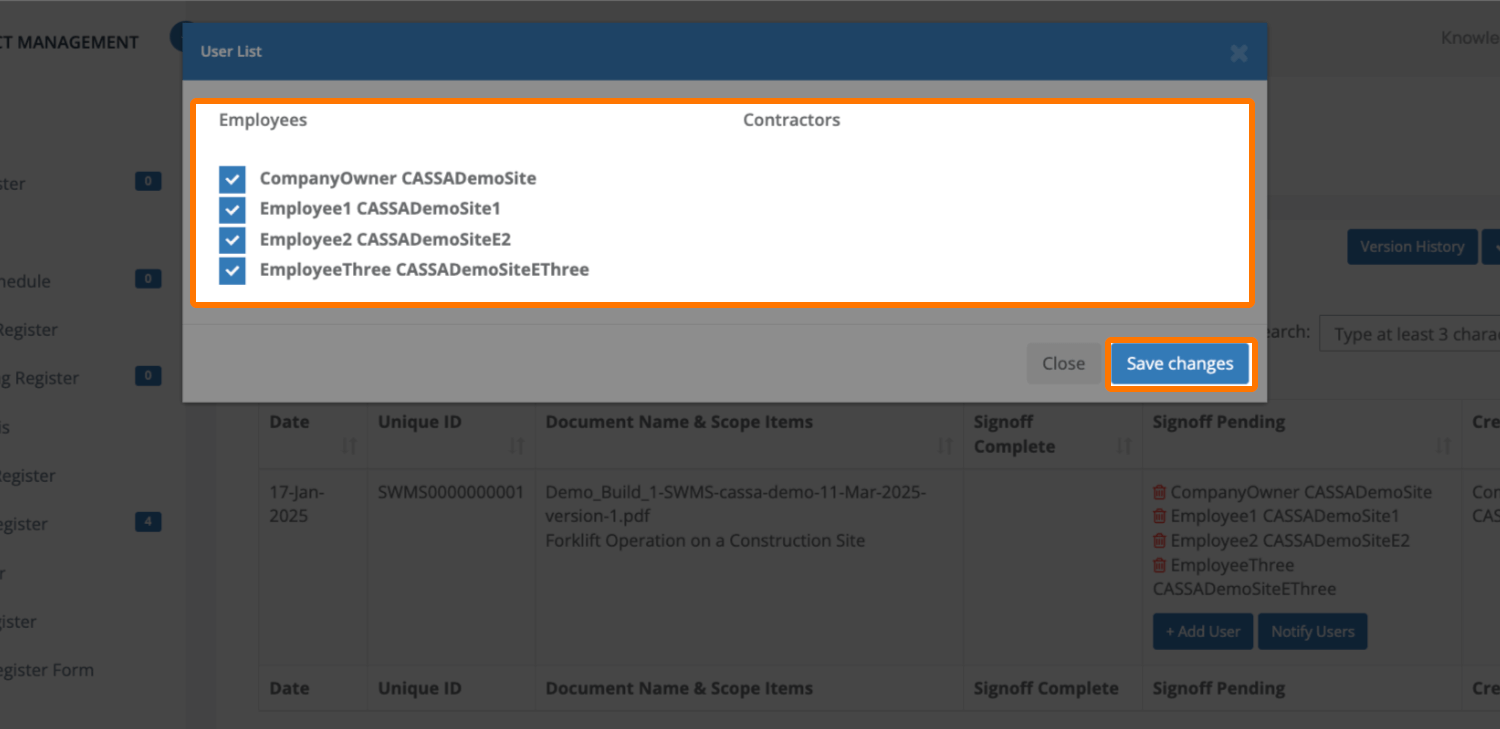Click the Save changes button

click(x=1179, y=364)
